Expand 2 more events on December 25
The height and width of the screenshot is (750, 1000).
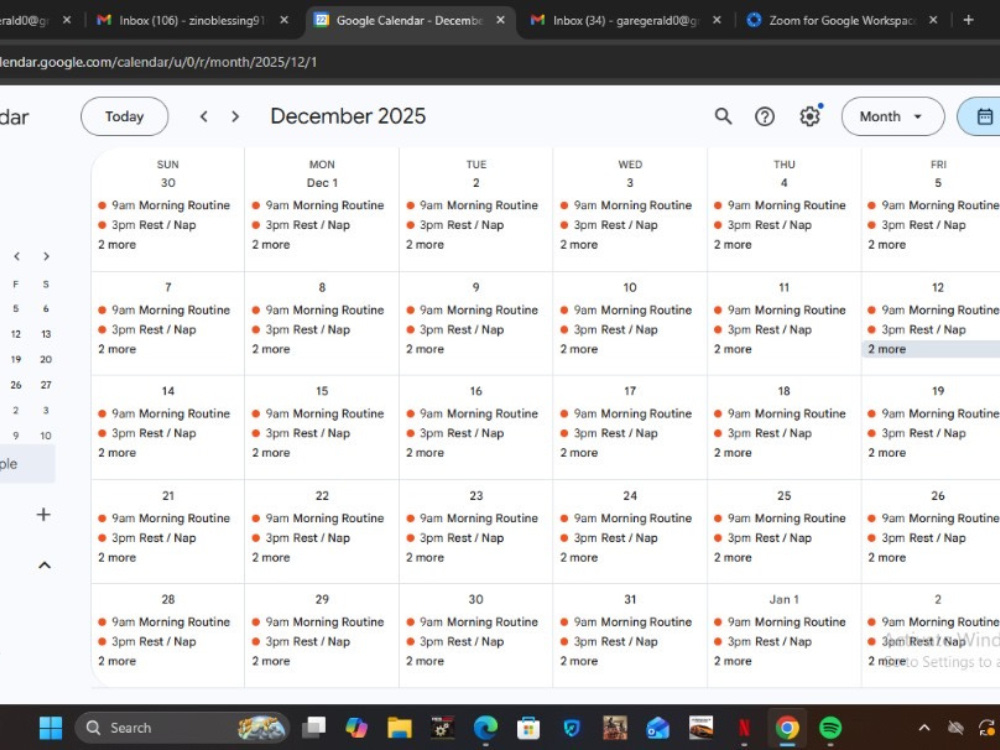[733, 557]
